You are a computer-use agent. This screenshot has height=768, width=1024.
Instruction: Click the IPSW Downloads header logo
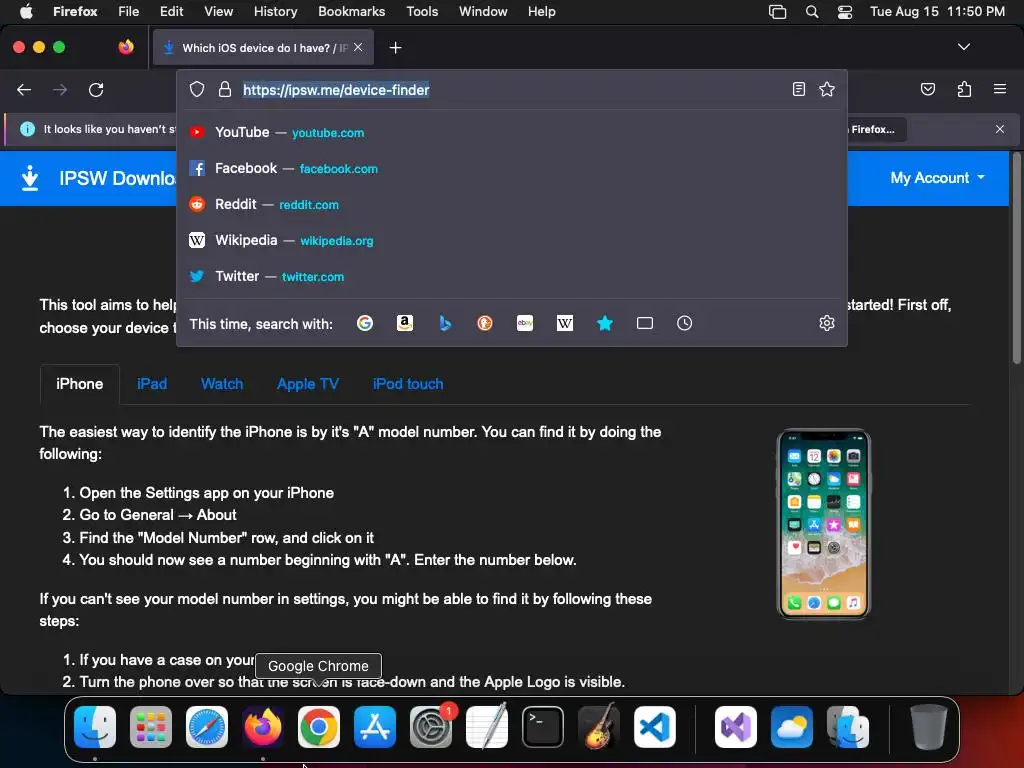(97, 178)
